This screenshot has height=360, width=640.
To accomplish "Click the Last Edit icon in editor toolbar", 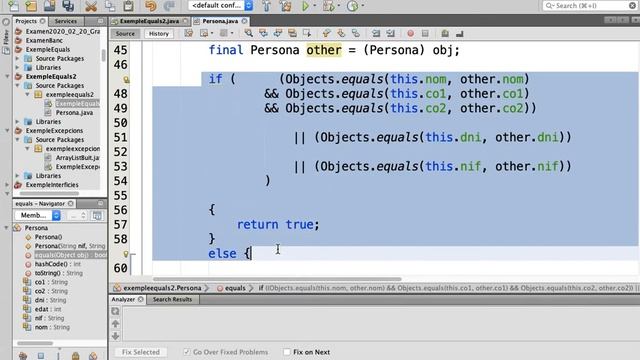I will pos(189,33).
